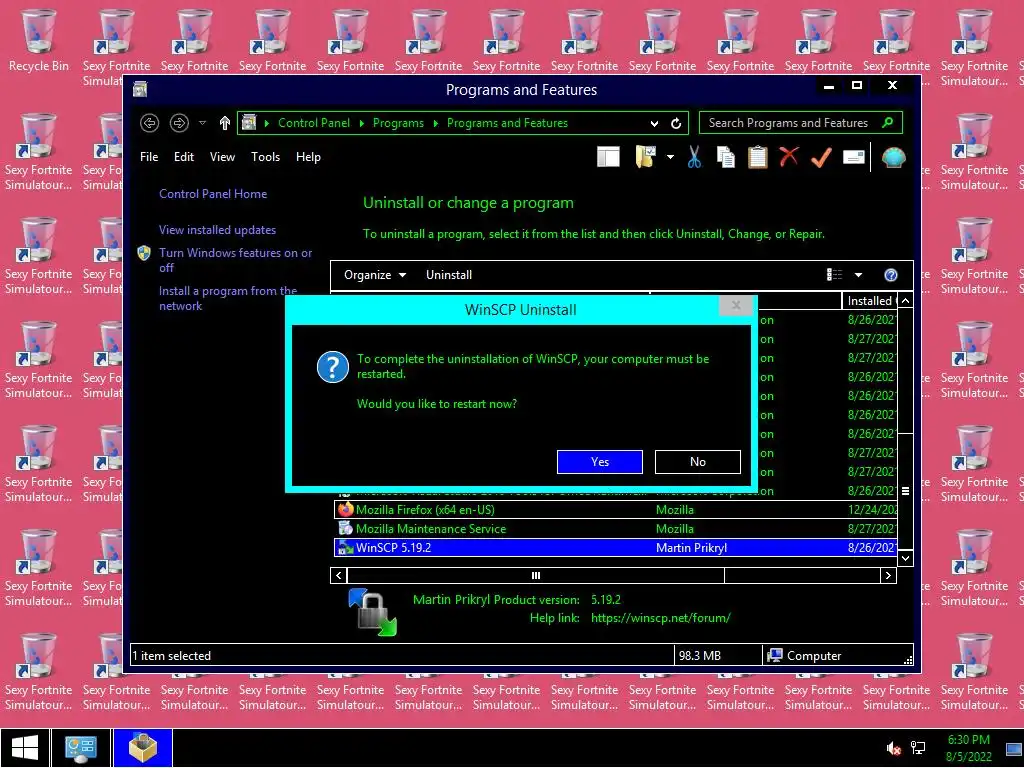Click the WinSCP icon in selected row
Viewport: 1024px width, 768px height.
point(345,547)
